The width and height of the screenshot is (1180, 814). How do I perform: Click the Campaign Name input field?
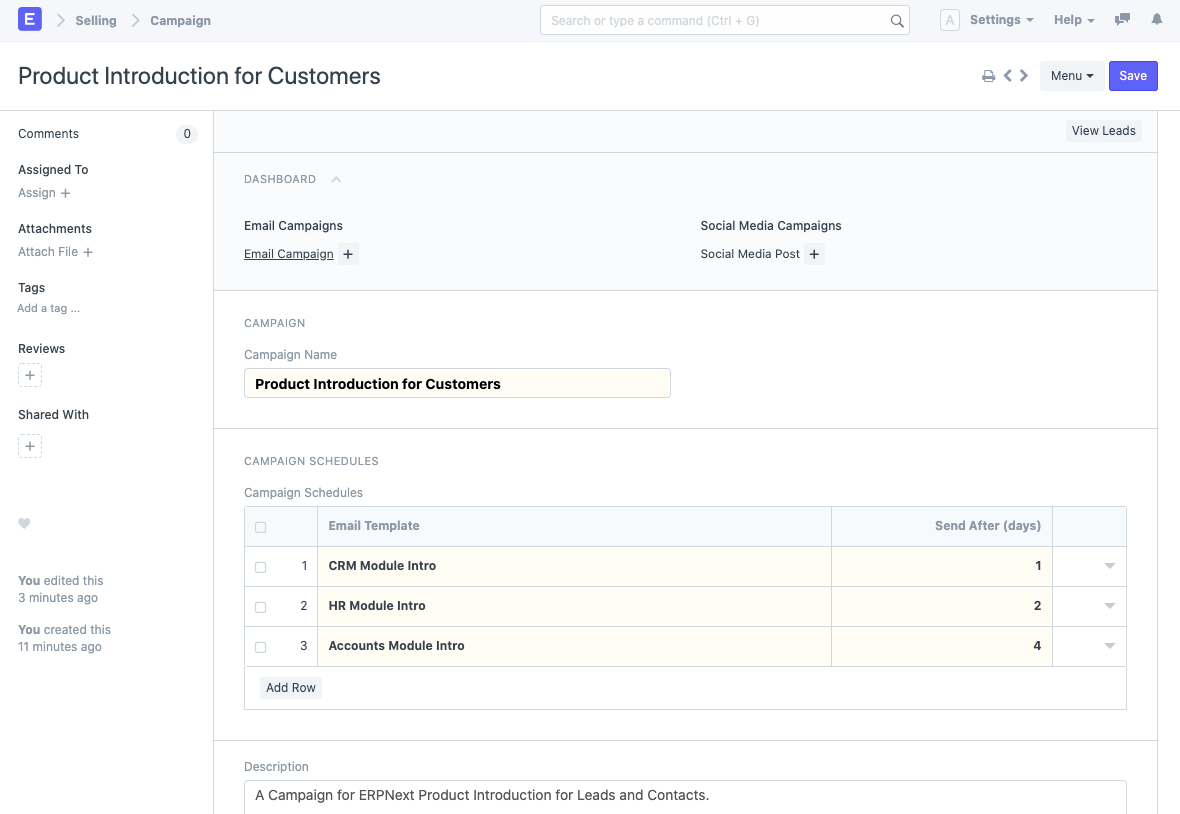point(457,384)
